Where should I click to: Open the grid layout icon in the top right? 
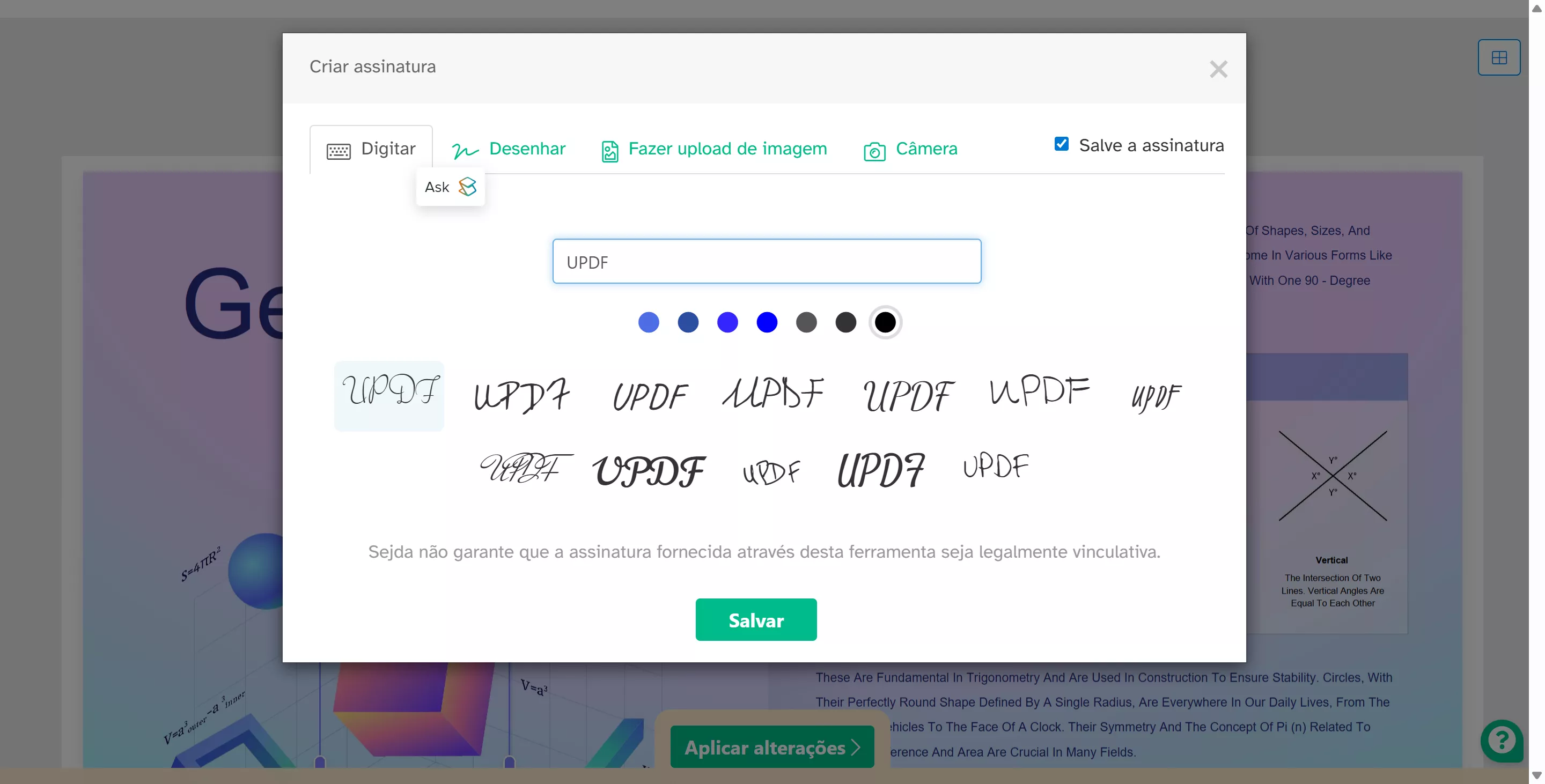1498,57
